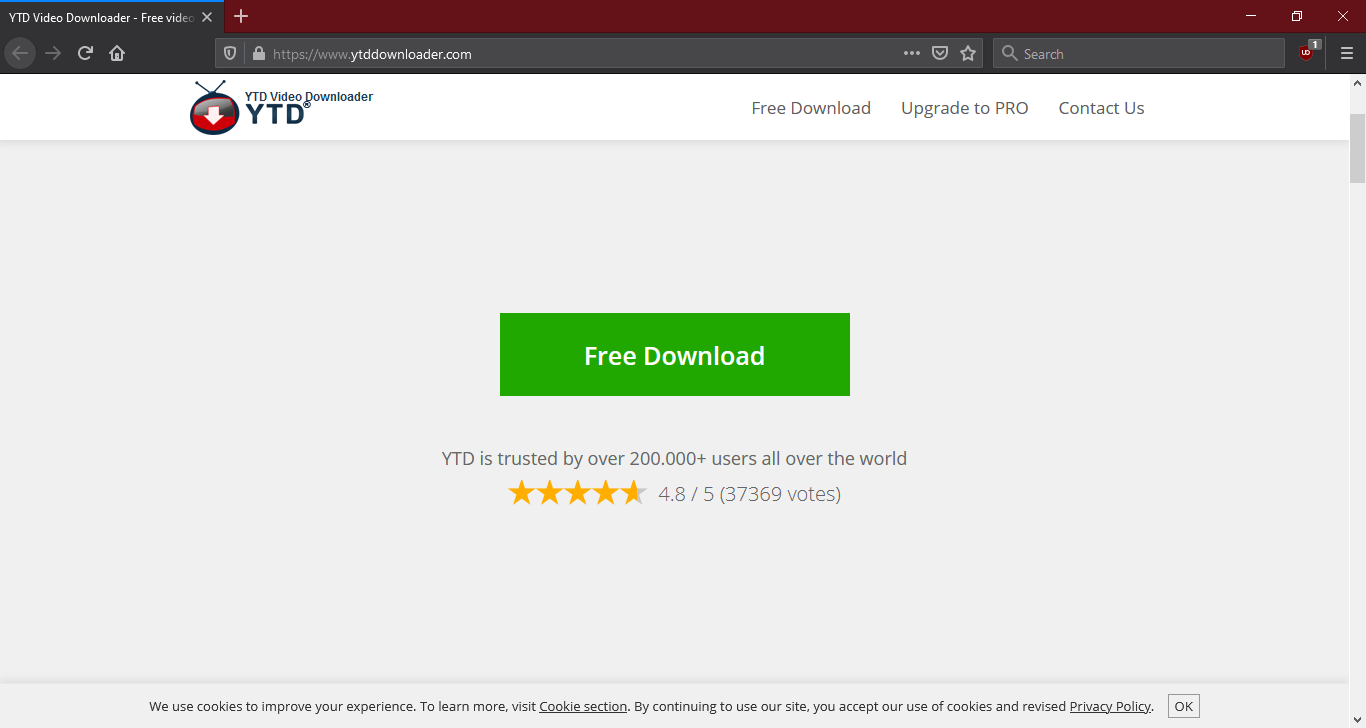Accept cookies by clicking OK
The width and height of the screenshot is (1366, 728).
[1182, 705]
